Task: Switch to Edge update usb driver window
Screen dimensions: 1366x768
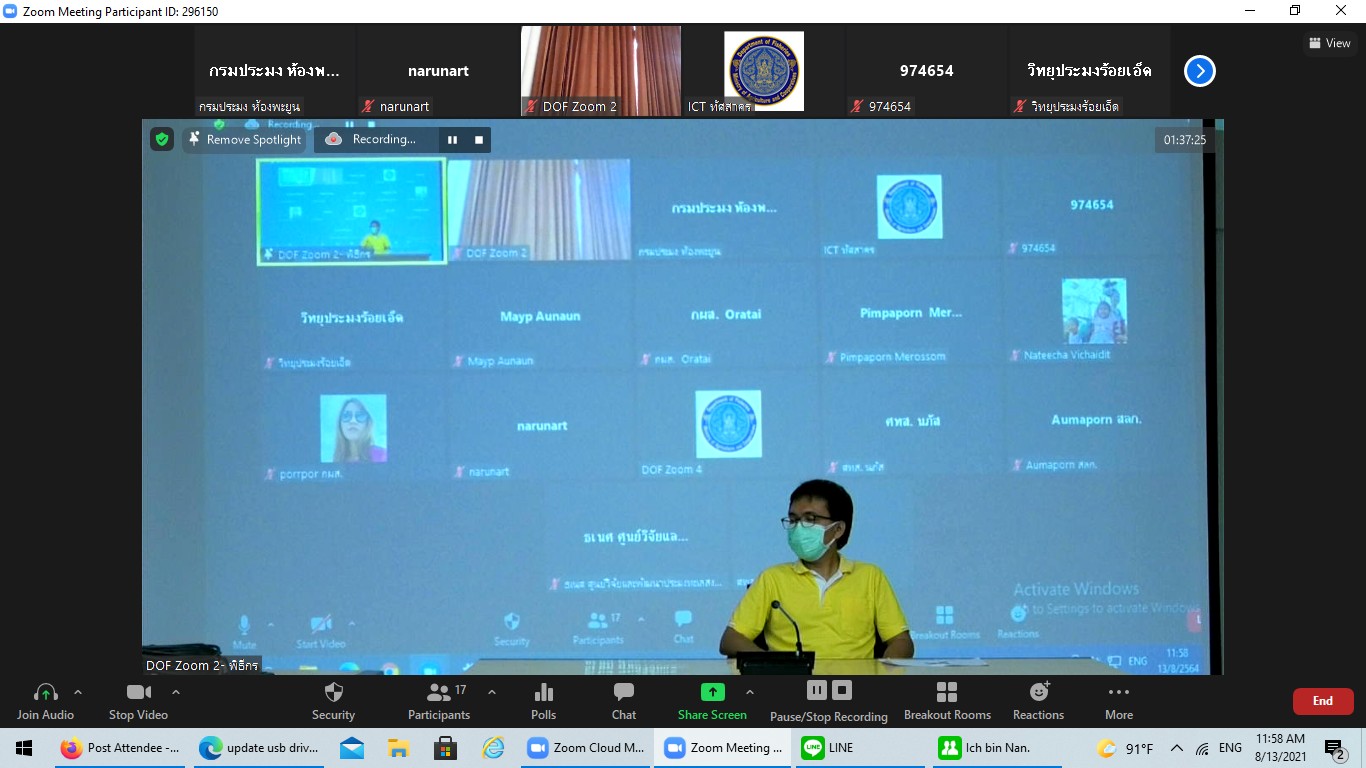Action: click(x=258, y=748)
